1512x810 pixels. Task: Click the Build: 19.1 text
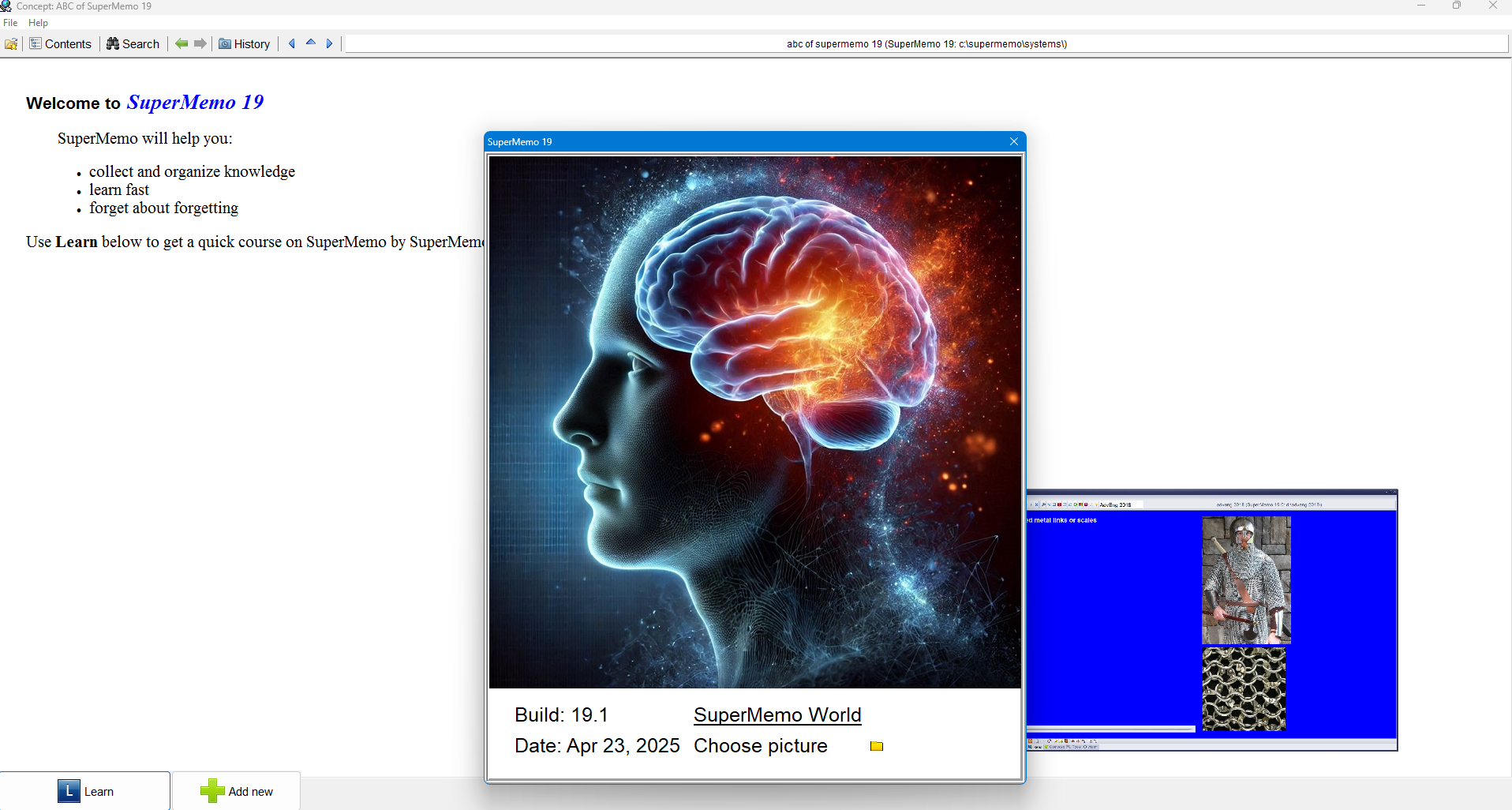point(561,714)
